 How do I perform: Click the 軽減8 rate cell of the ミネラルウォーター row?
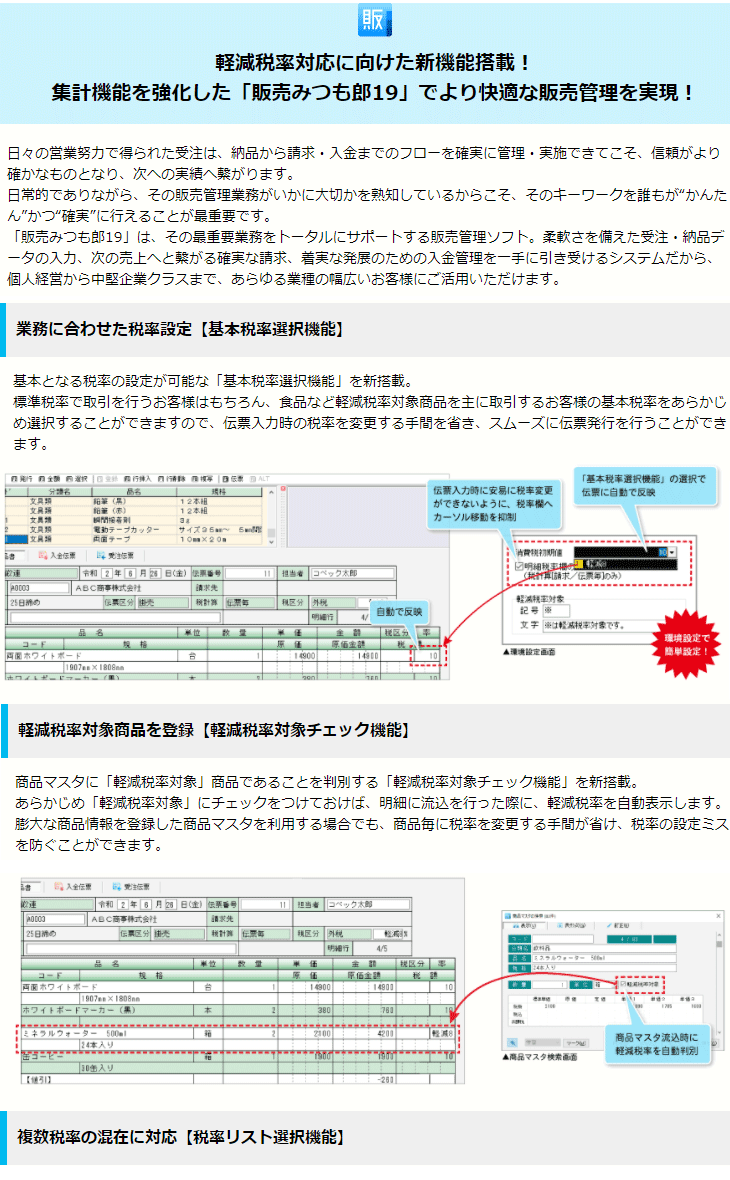[441, 1033]
